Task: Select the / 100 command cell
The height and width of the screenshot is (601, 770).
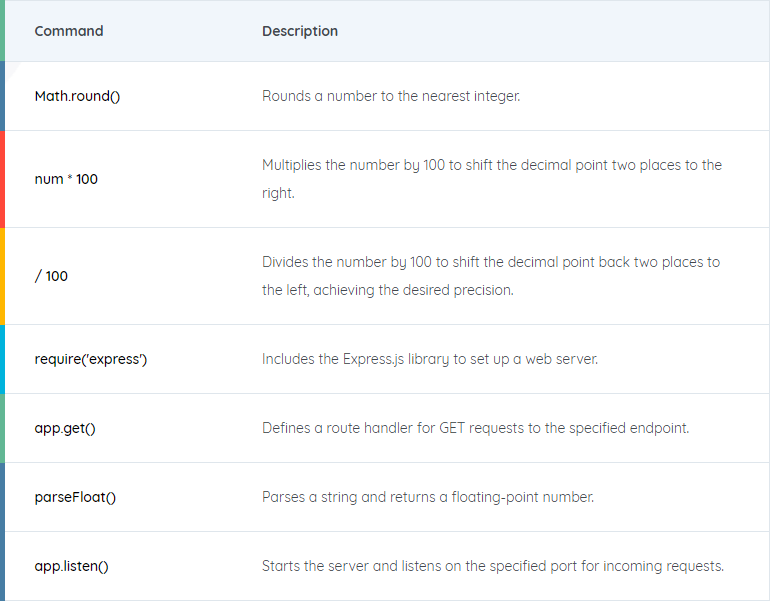Action: [x=51, y=276]
